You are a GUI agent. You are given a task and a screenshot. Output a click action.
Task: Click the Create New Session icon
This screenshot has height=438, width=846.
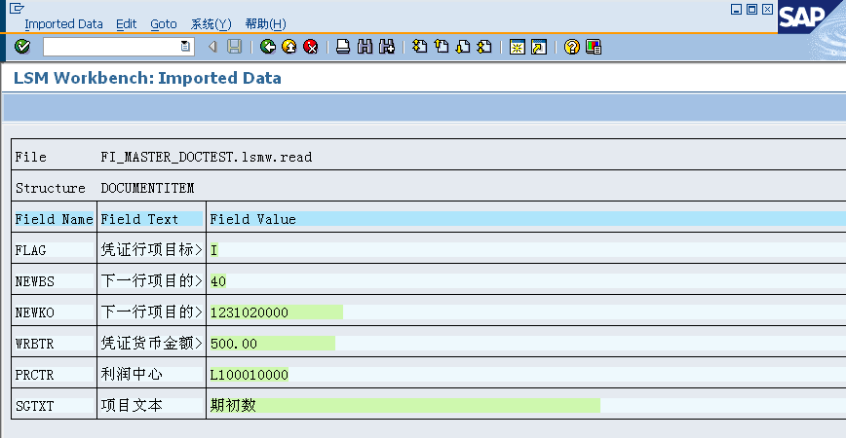(517, 47)
